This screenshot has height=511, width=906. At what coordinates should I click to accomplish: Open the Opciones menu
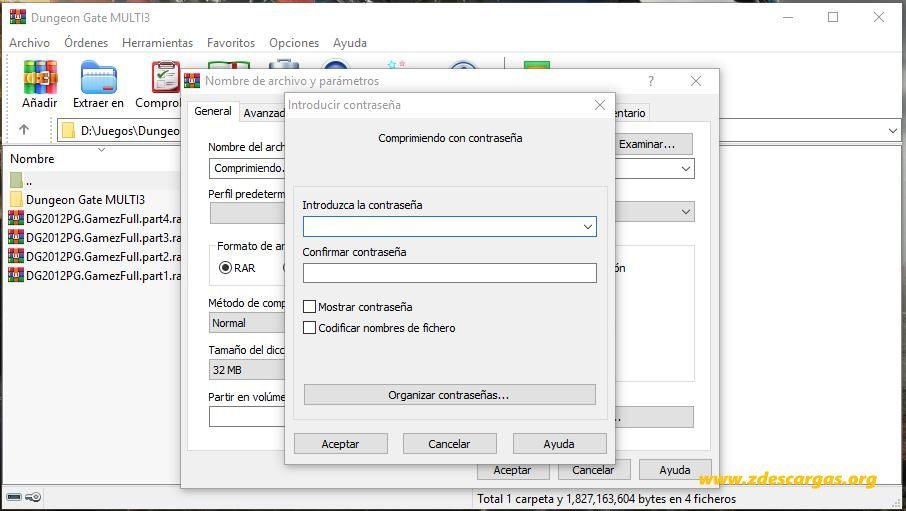coord(294,43)
